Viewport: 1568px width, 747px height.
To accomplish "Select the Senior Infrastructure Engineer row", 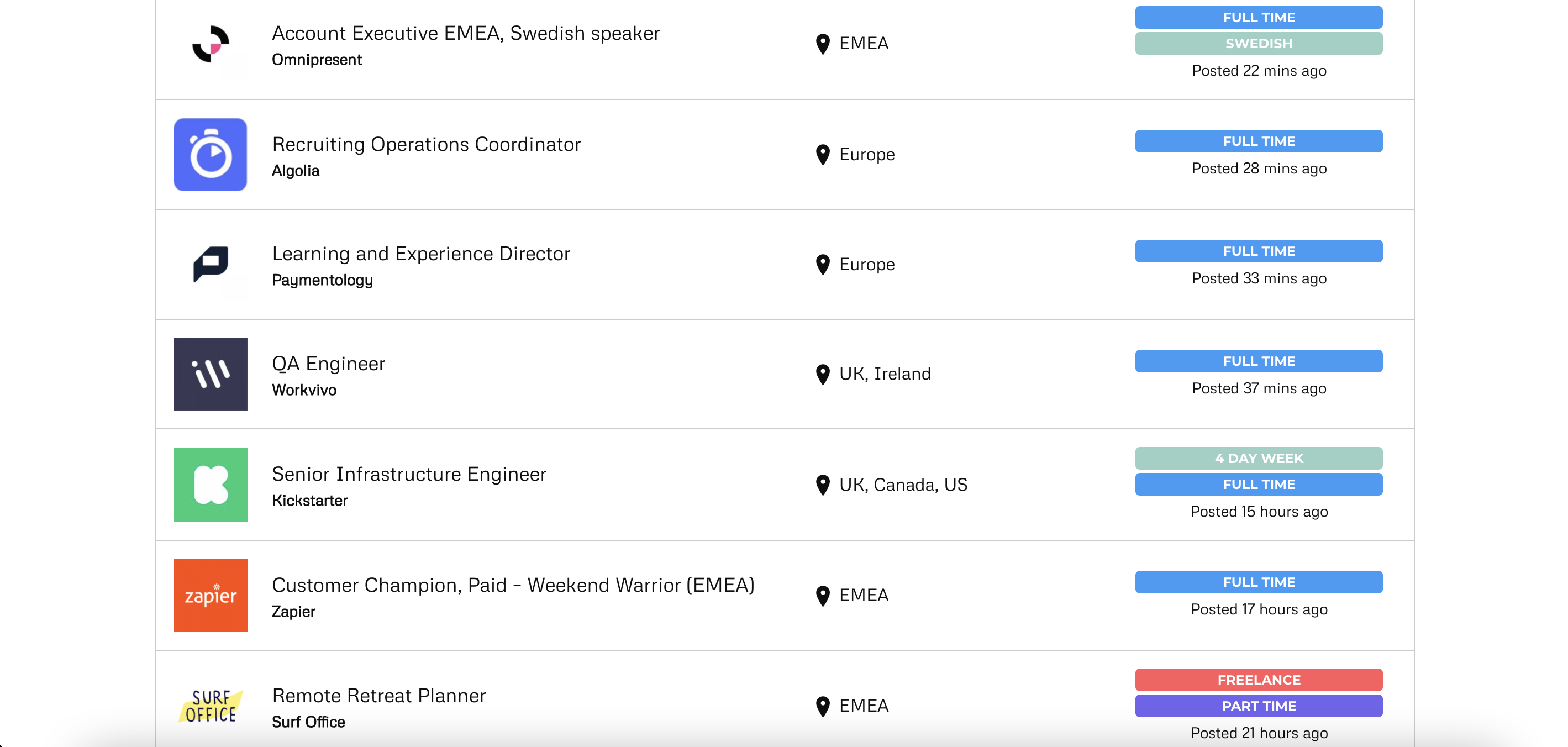I will coord(409,474).
